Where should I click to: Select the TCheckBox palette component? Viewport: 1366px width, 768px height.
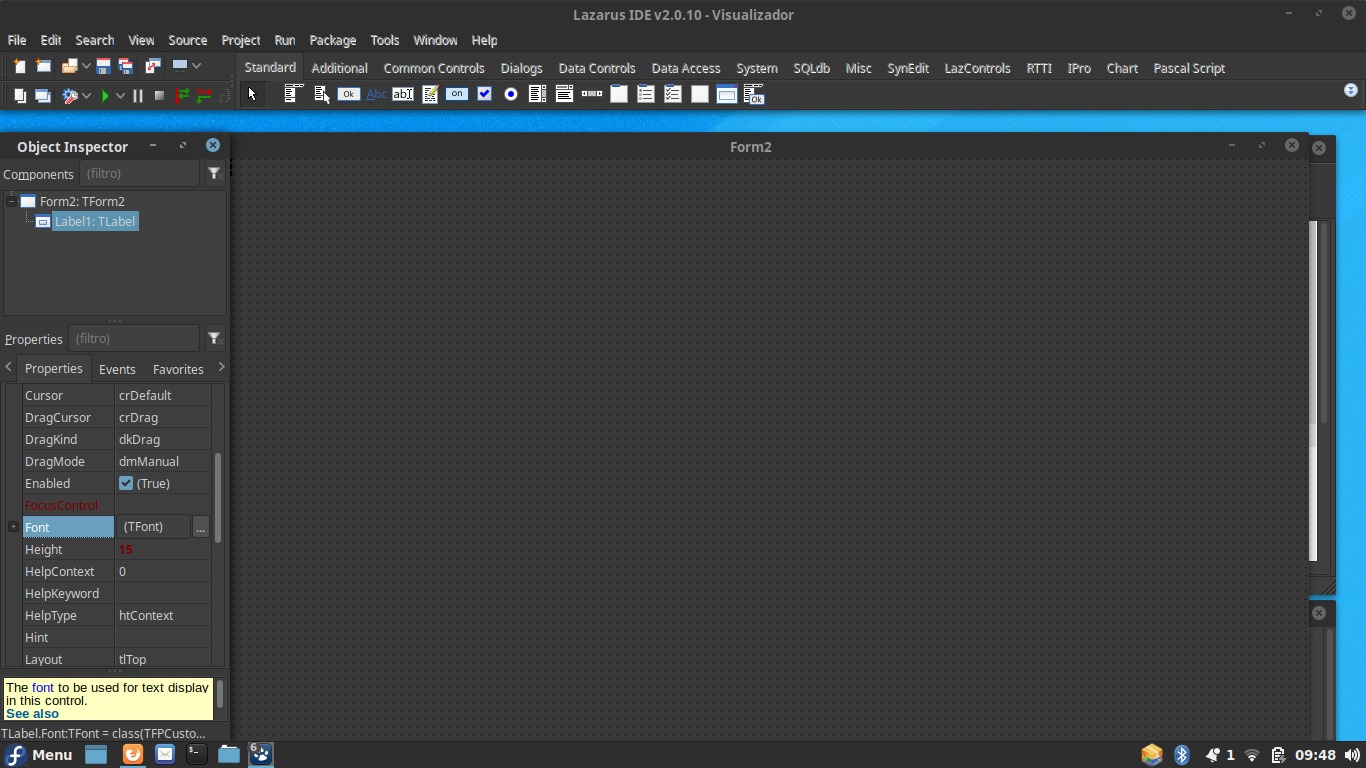pyautogui.click(x=484, y=94)
